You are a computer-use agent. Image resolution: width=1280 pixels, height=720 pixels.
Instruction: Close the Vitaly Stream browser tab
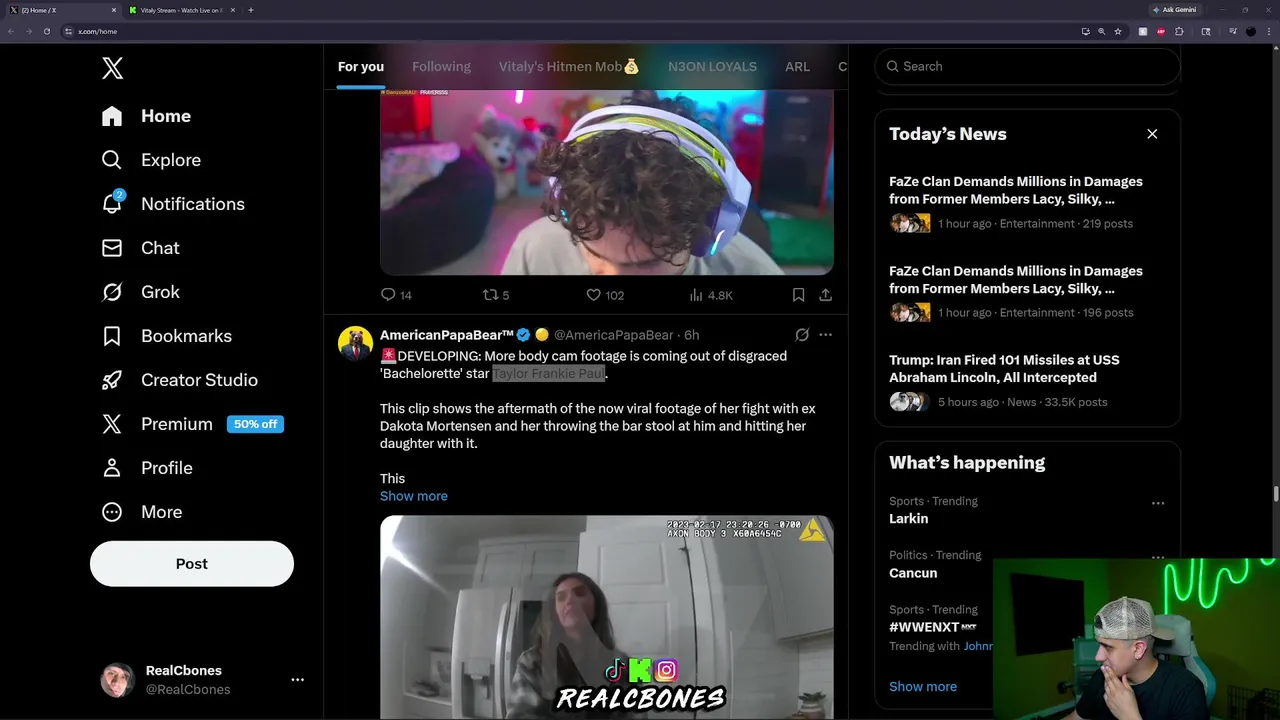tap(233, 10)
